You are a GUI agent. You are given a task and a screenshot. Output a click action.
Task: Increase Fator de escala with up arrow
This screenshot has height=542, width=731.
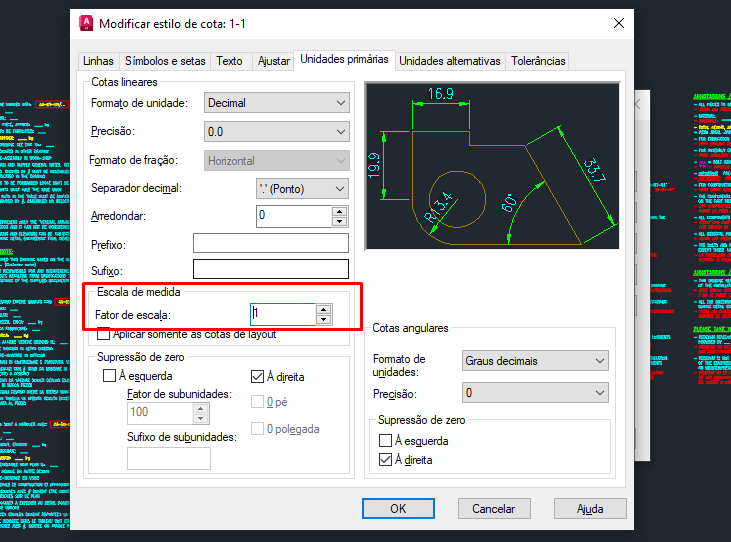tap(323, 309)
